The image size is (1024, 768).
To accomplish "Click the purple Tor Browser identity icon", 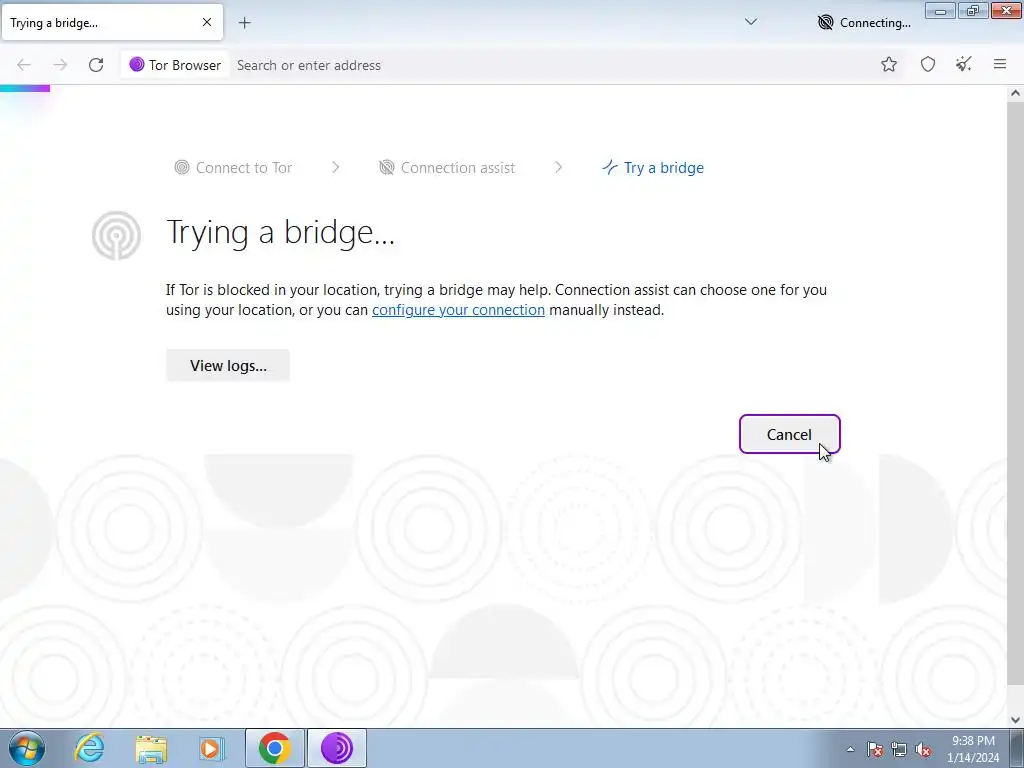I will point(136,65).
